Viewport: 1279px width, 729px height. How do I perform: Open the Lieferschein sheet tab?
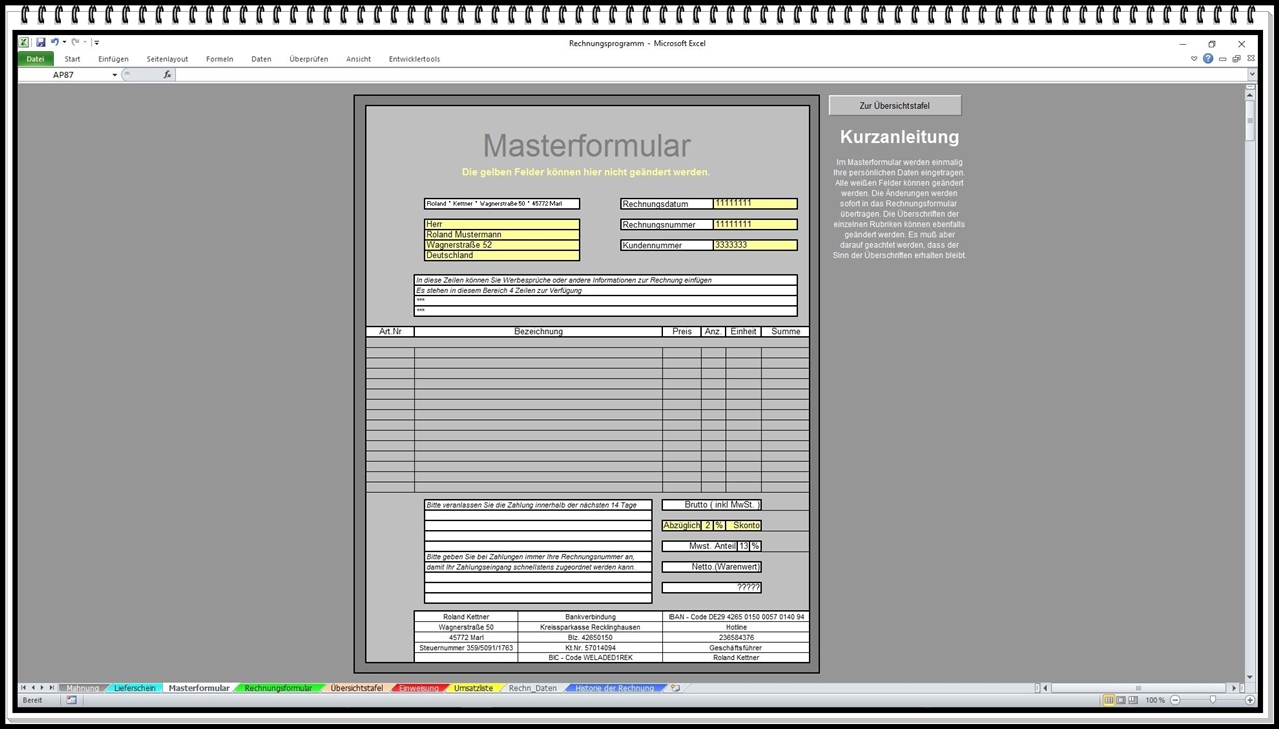click(x=134, y=688)
